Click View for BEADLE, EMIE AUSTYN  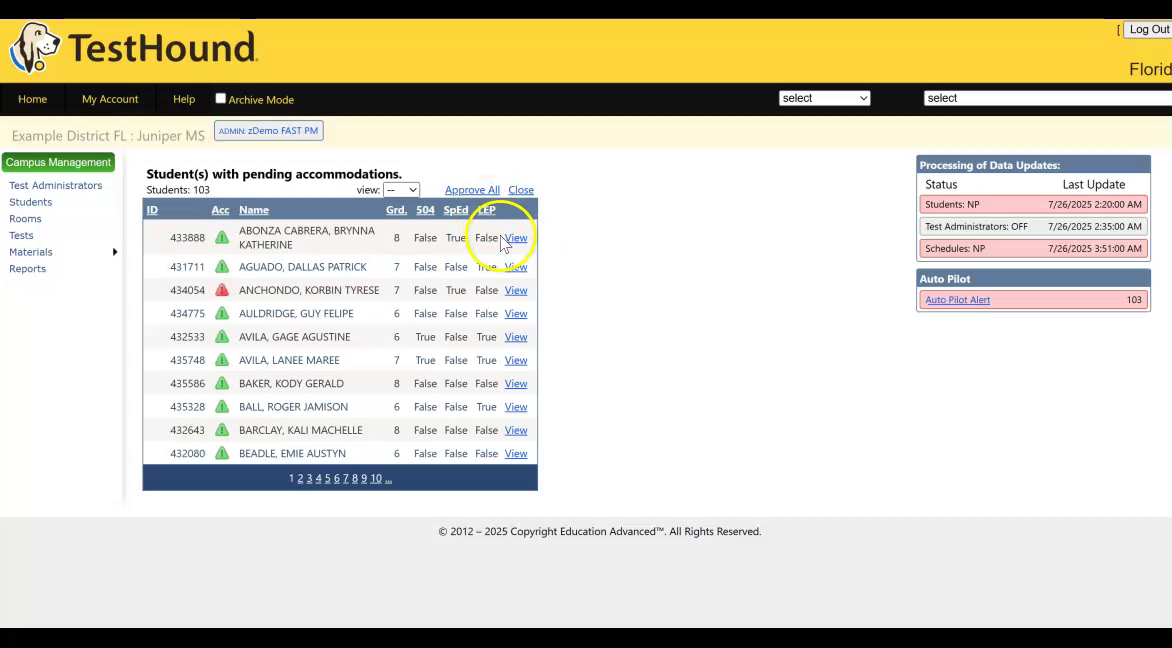tap(516, 454)
